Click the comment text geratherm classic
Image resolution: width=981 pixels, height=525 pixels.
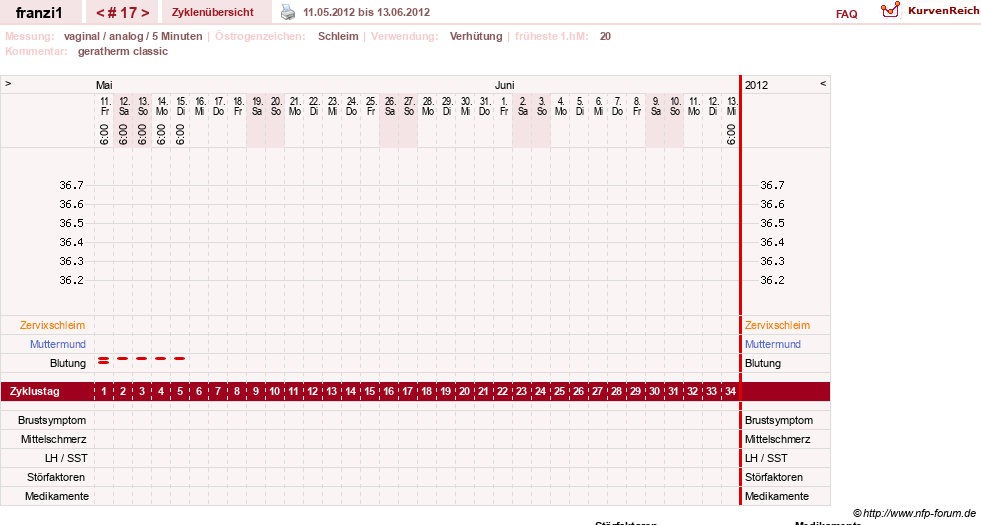[x=123, y=51]
